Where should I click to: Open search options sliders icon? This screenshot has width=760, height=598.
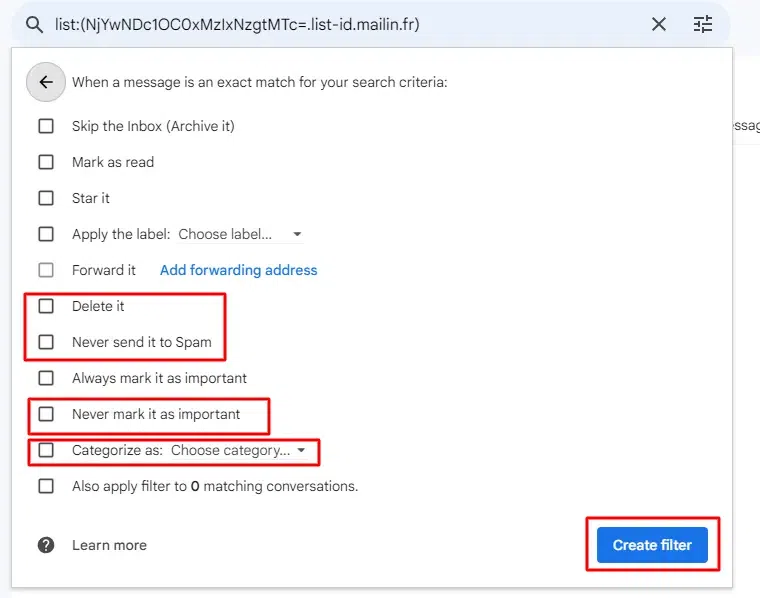coord(703,24)
